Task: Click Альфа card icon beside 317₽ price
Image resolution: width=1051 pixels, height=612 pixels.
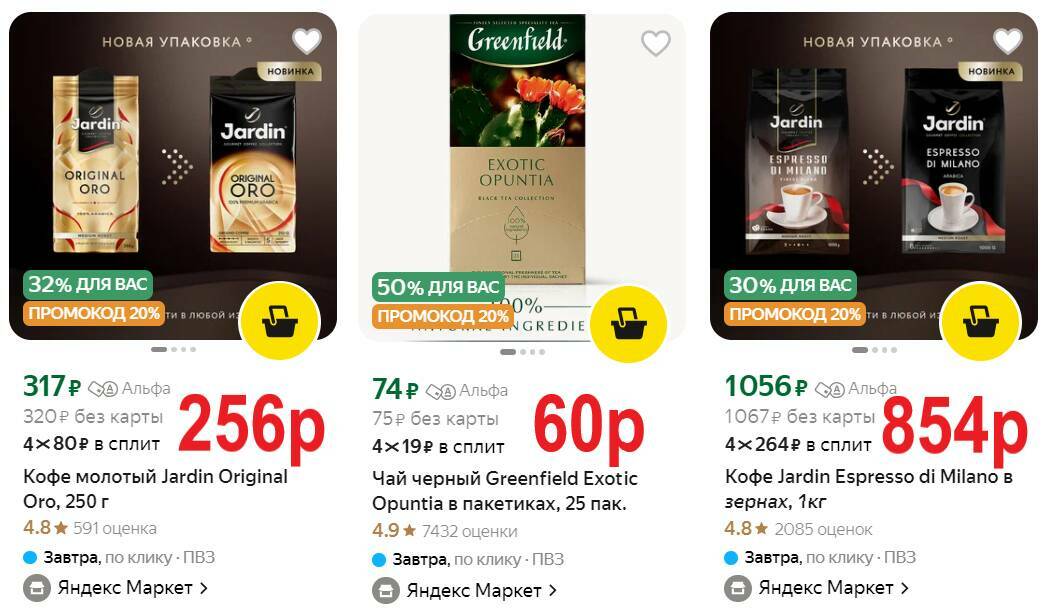Action: click(103, 389)
